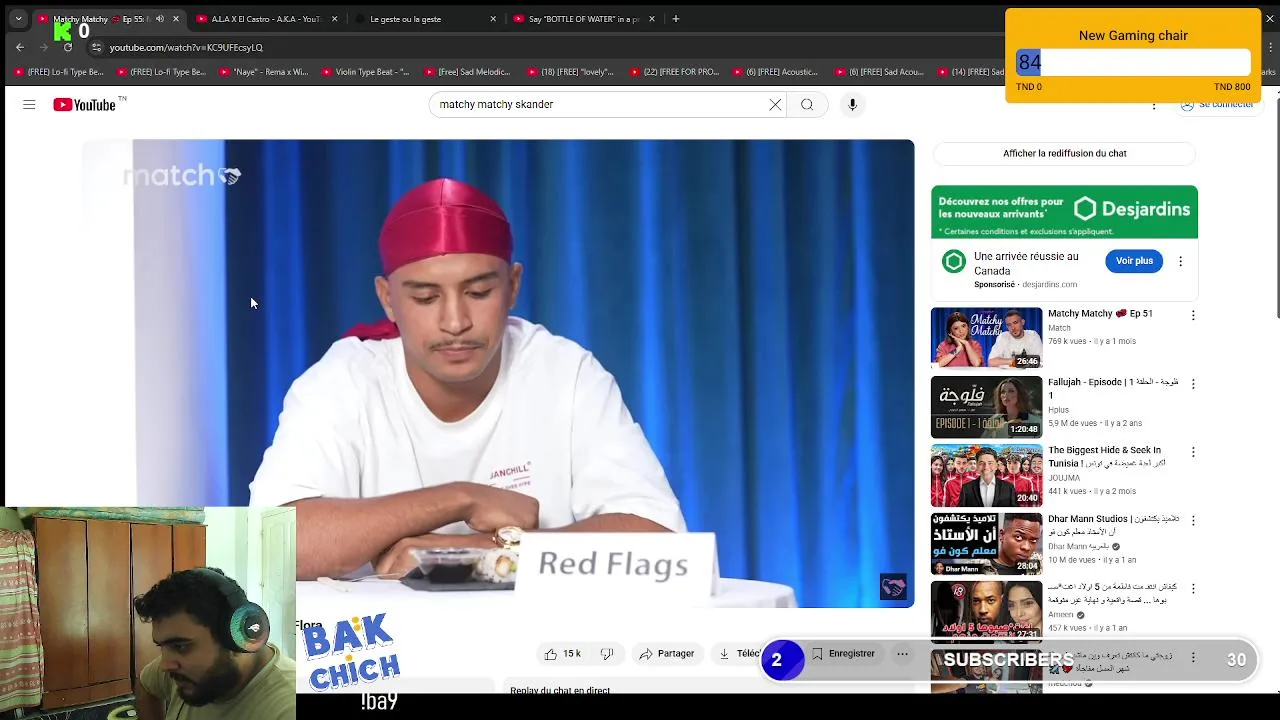Like the video with thumbs up

562,654
